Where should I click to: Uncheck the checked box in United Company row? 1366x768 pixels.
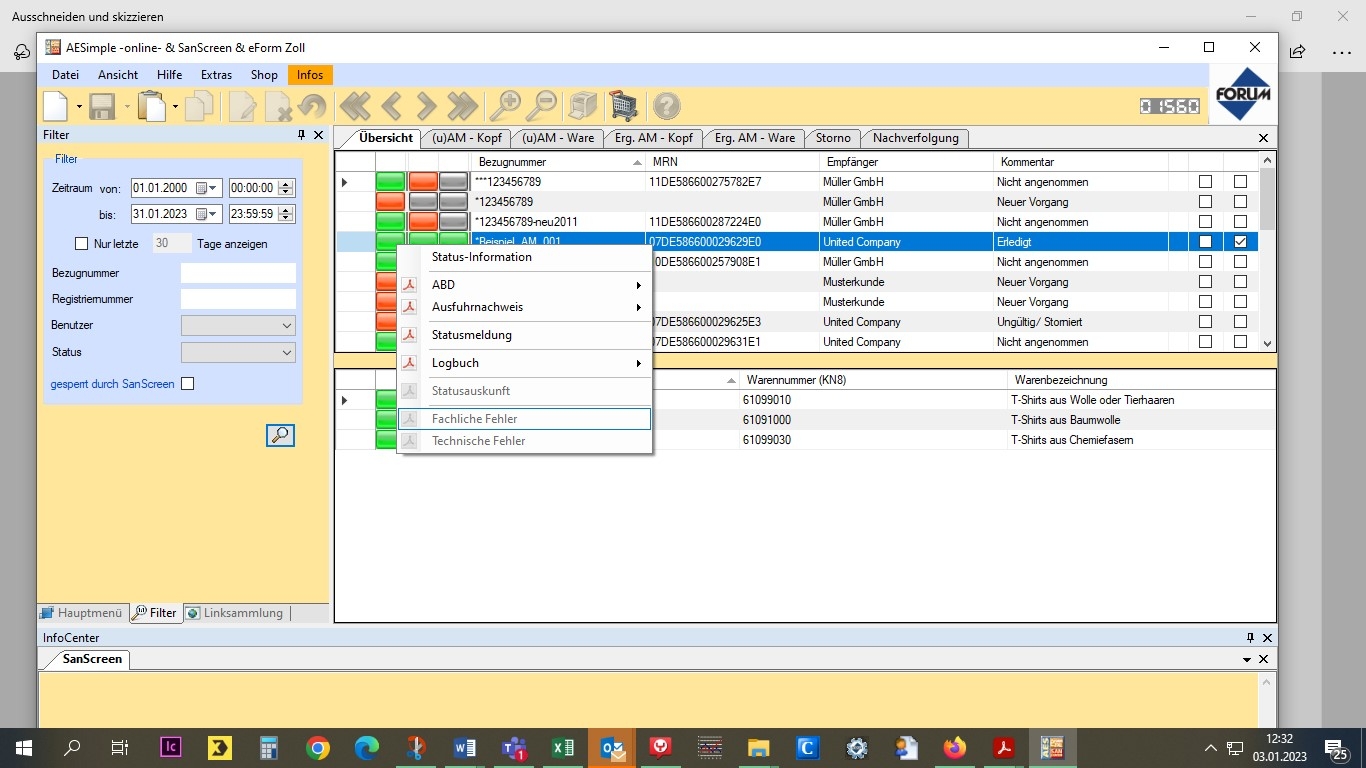pyautogui.click(x=1240, y=242)
